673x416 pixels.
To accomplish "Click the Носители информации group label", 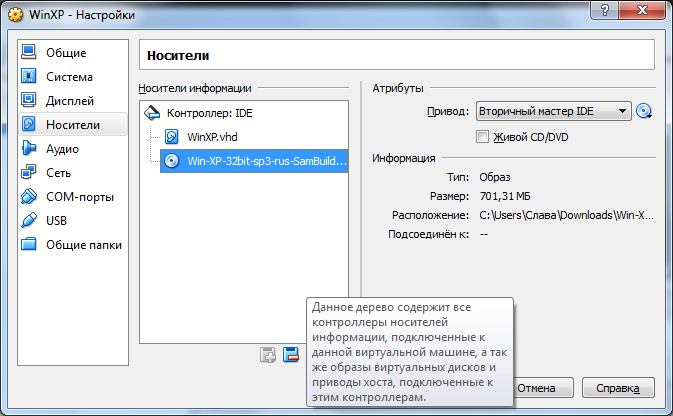I will coord(195,88).
